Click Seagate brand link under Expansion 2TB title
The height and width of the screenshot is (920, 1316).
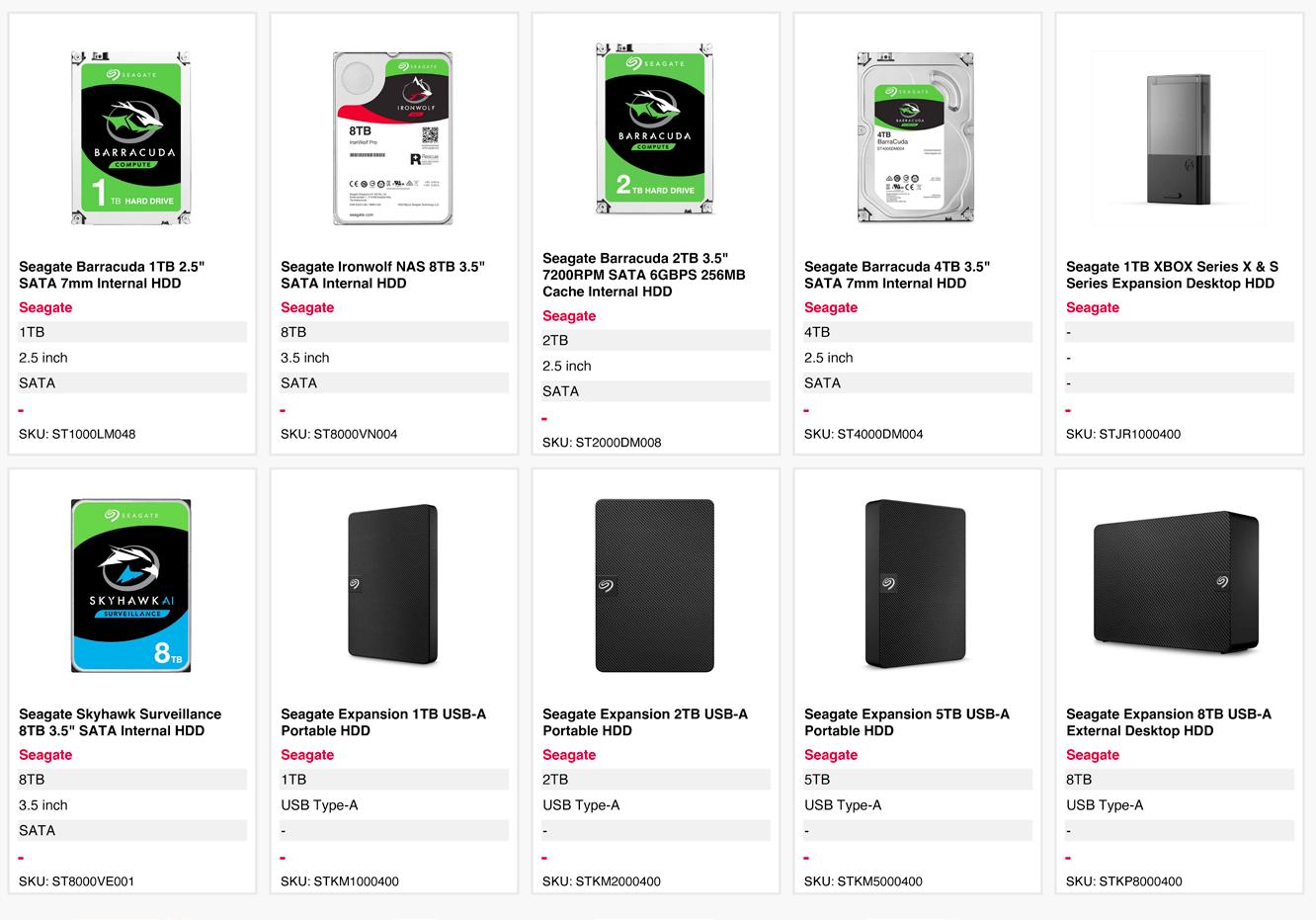click(x=569, y=755)
